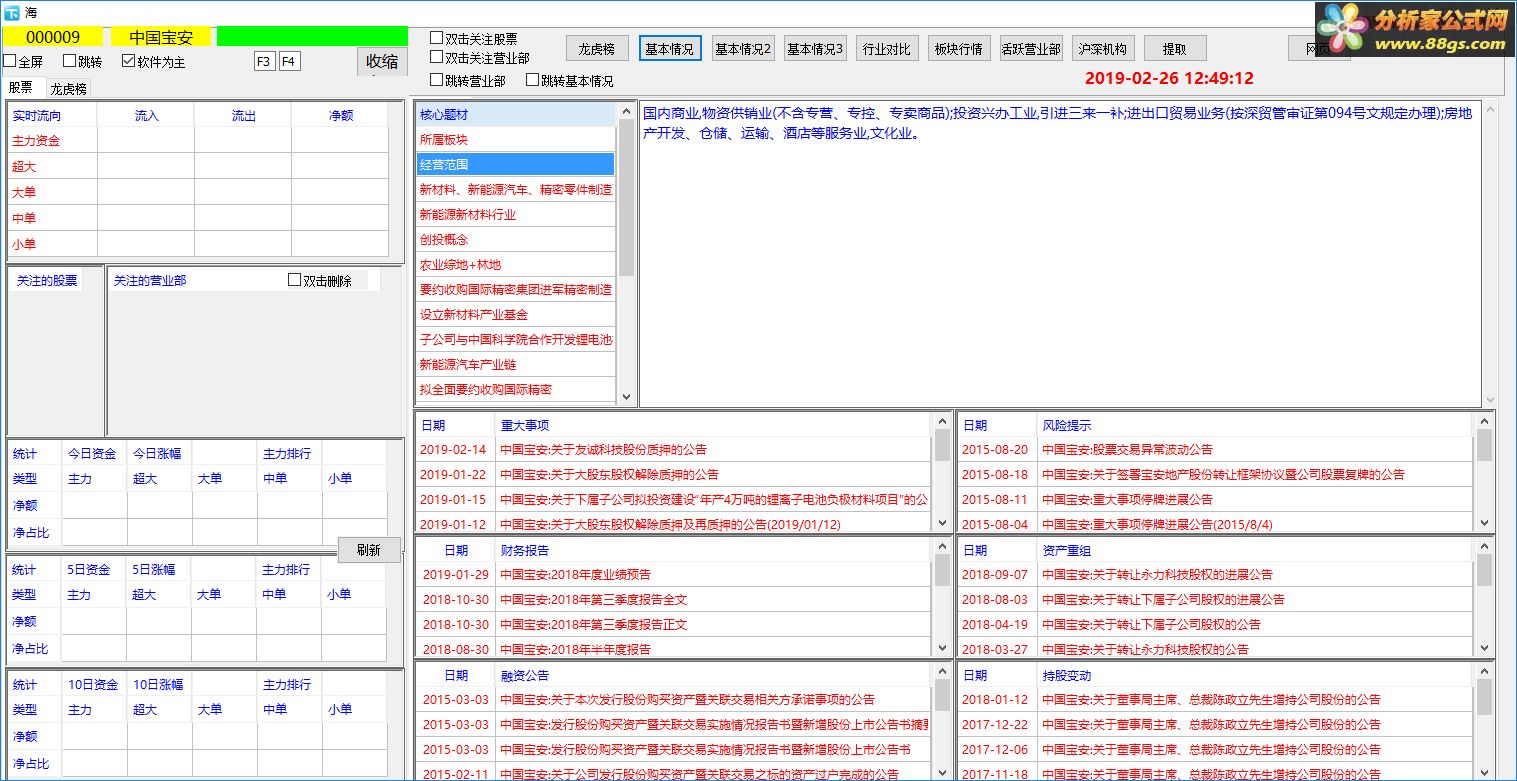Open the 基本情况2 view
This screenshot has height=781, width=1517.
743,48
